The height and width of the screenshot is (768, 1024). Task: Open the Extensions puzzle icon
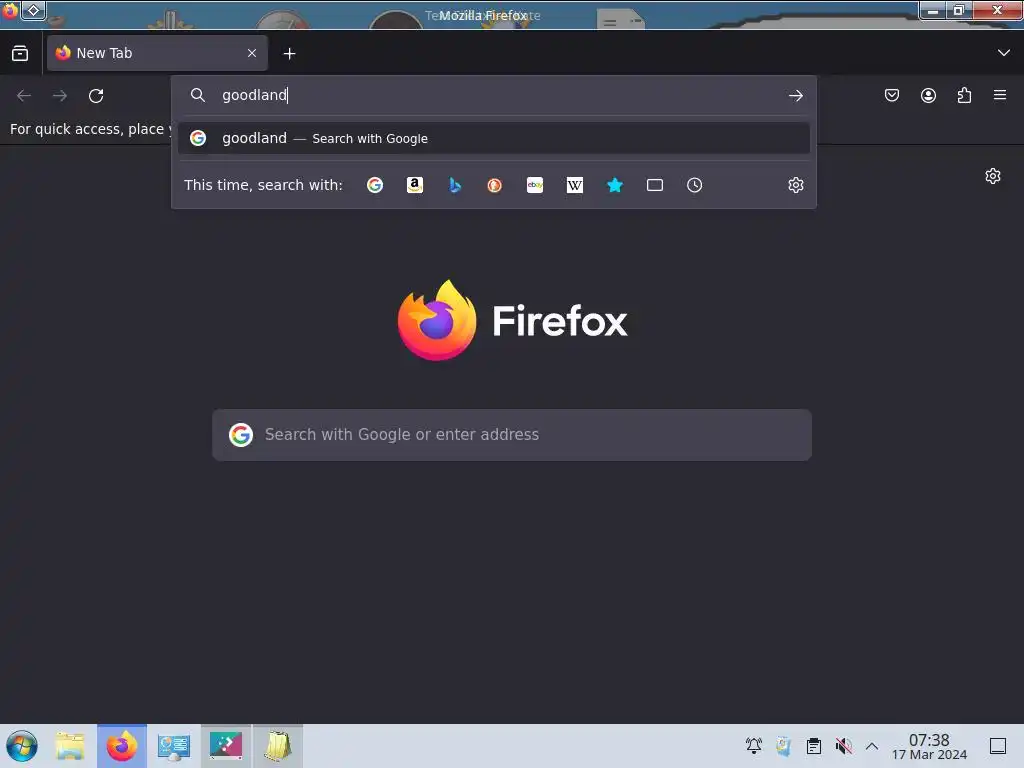pyautogui.click(x=964, y=96)
